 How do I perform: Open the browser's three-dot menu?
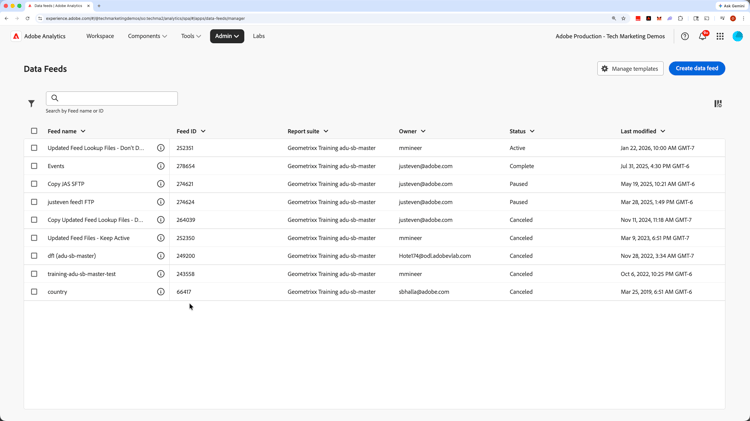(743, 18)
